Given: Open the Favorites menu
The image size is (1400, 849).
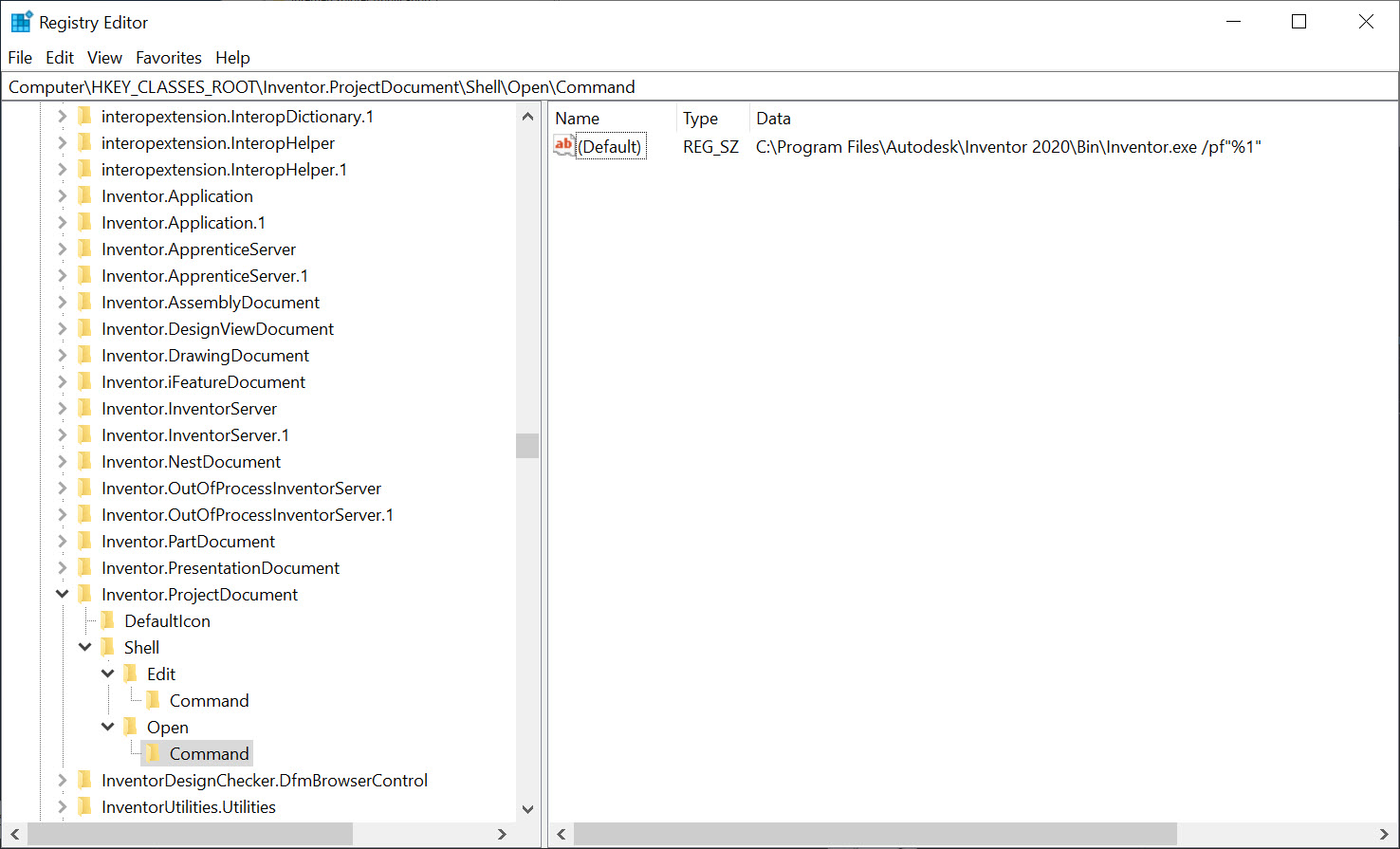Looking at the screenshot, I should tap(168, 57).
